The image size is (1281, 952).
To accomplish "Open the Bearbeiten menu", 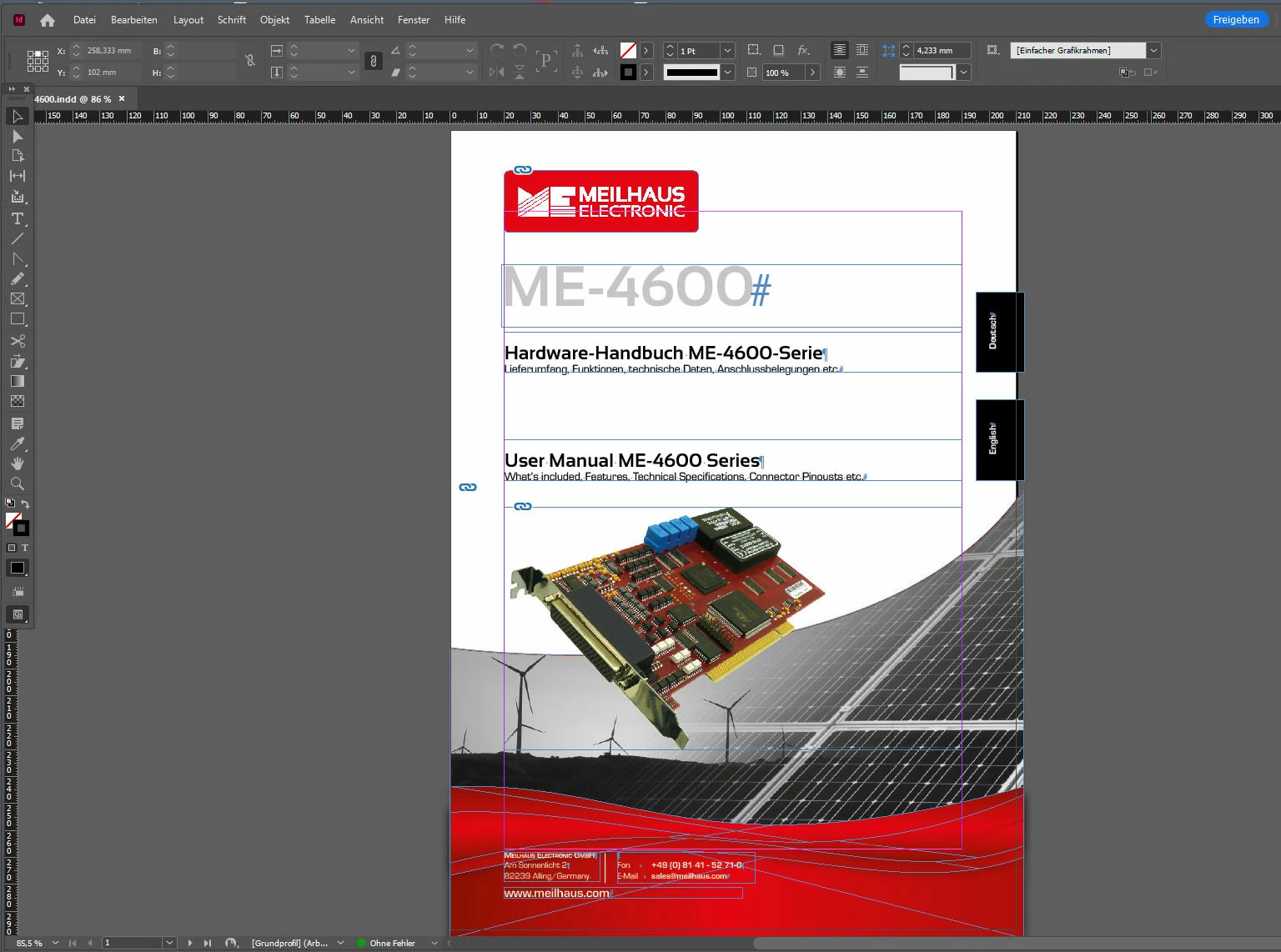I will [134, 20].
